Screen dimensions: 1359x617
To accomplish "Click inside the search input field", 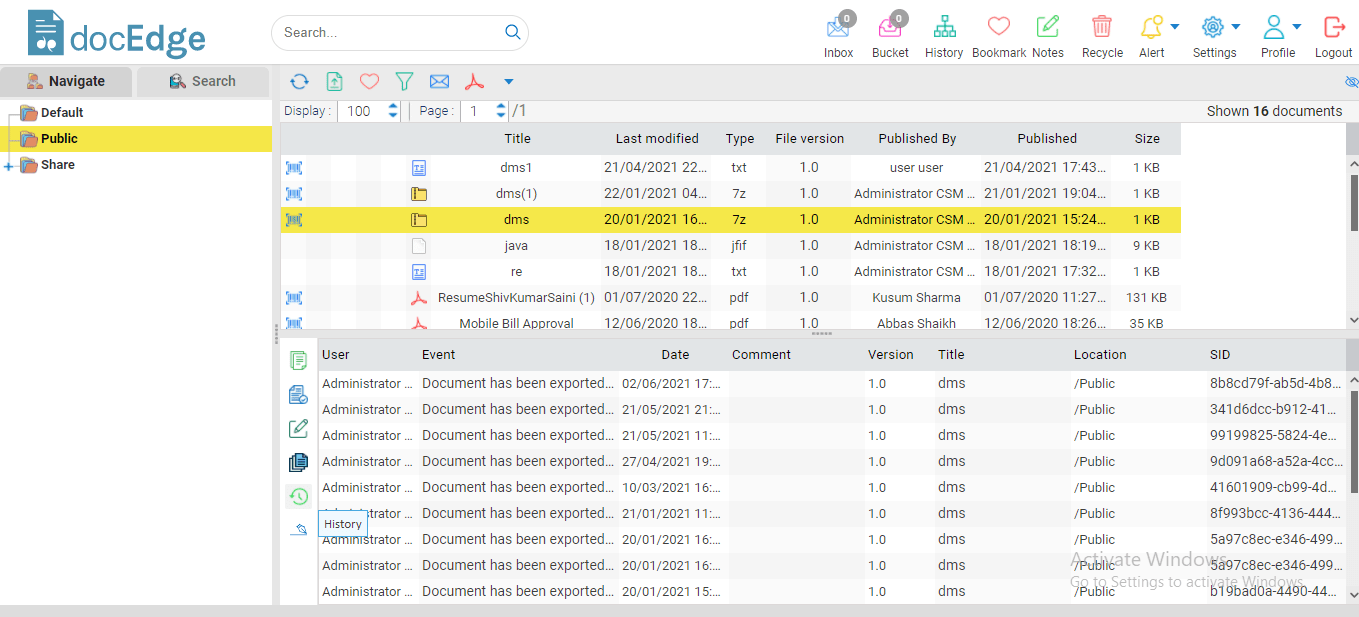I will click(x=390, y=32).
